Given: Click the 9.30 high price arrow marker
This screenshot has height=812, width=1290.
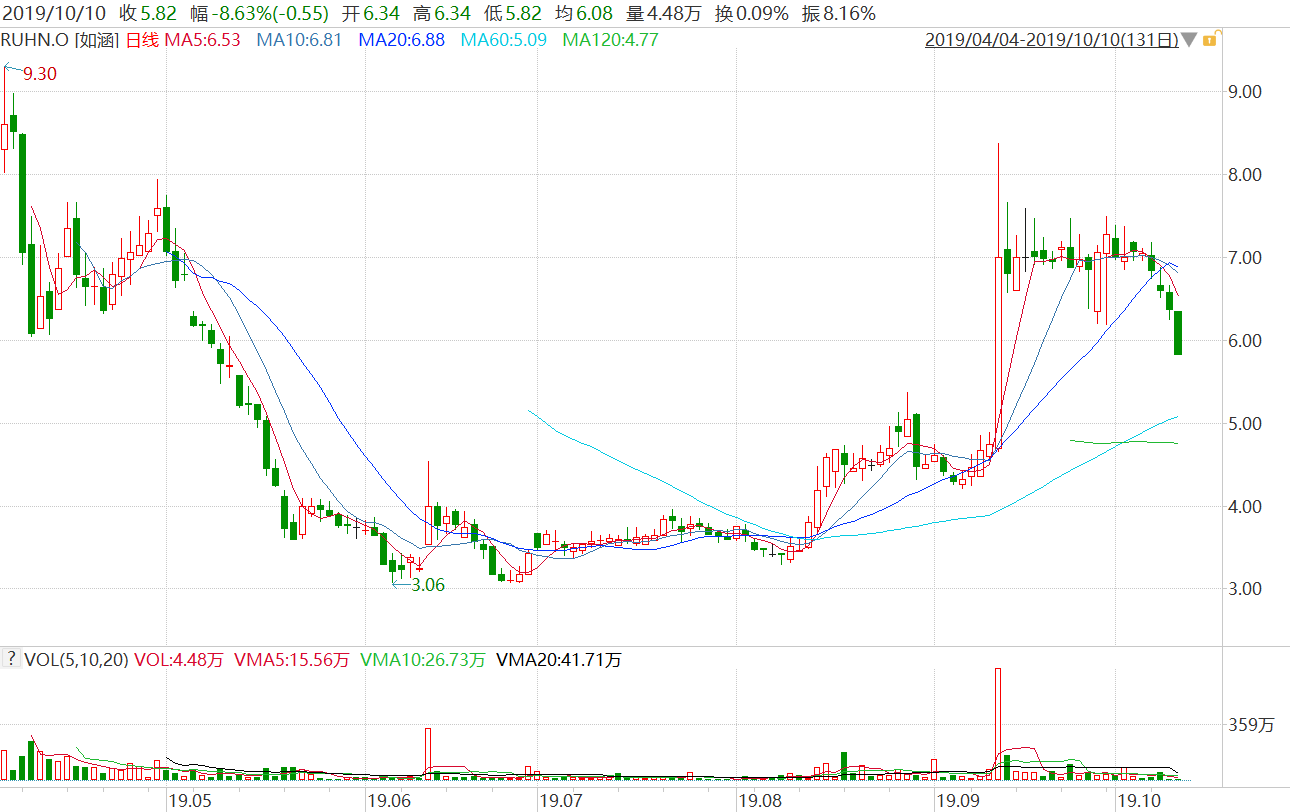Looking at the screenshot, I should [12, 70].
